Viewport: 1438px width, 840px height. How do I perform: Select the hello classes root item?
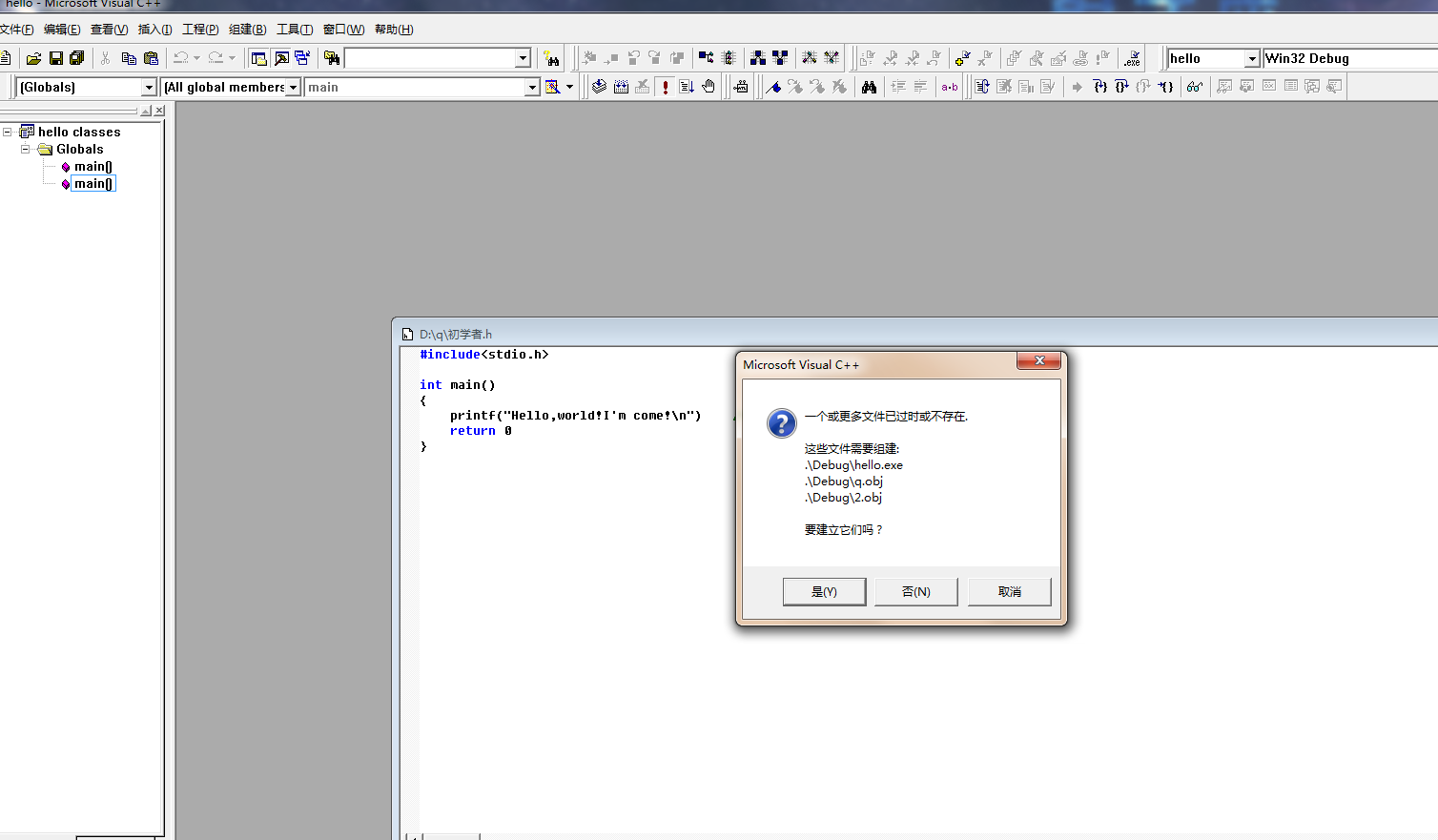point(79,132)
